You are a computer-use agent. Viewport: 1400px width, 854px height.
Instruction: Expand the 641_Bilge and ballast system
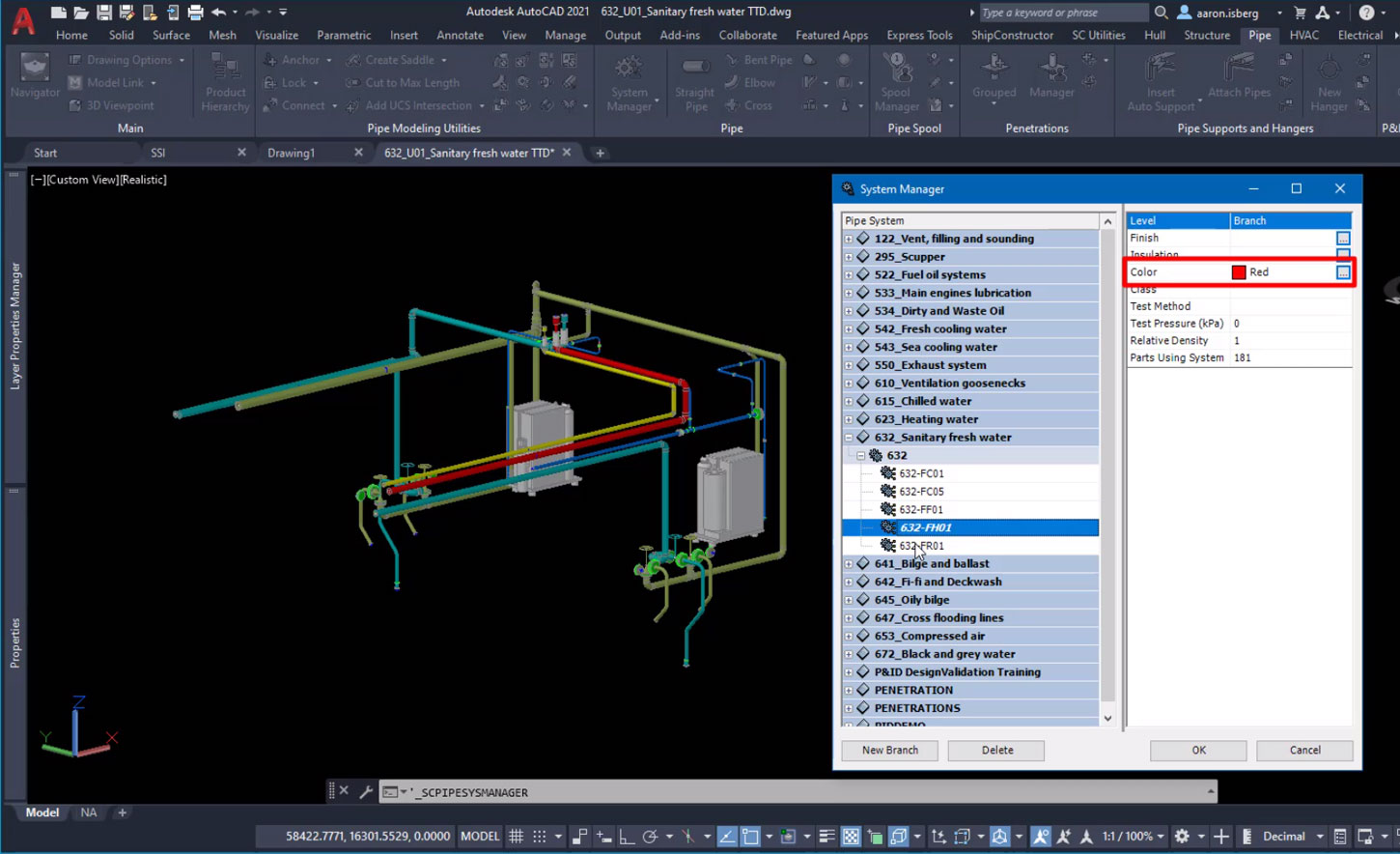(x=849, y=564)
